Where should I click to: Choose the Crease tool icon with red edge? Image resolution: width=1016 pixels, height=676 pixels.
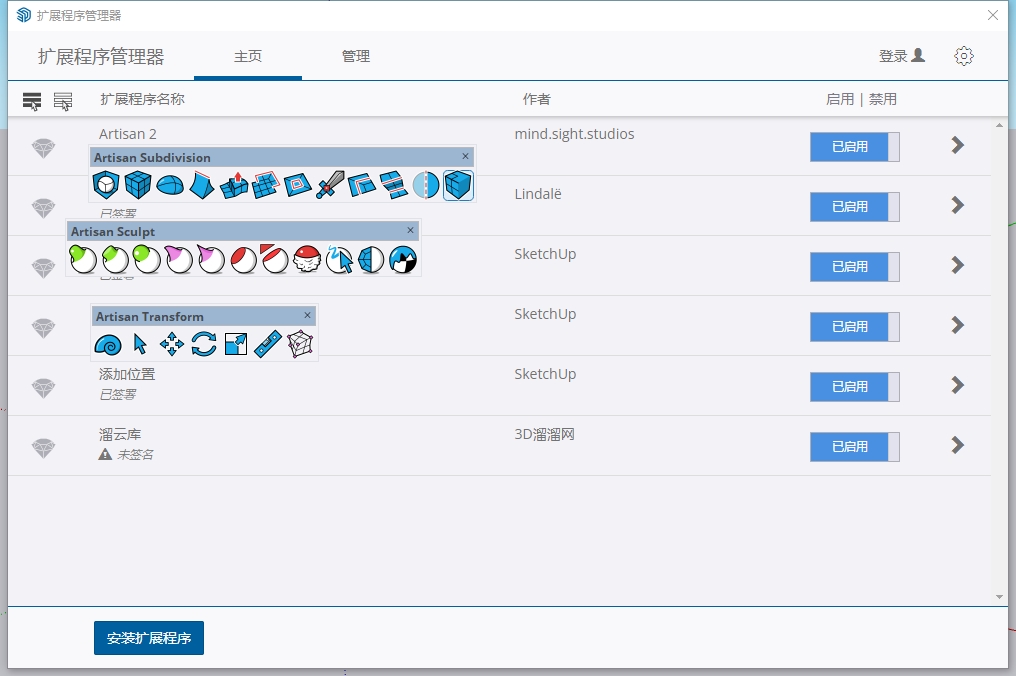(x=202, y=185)
